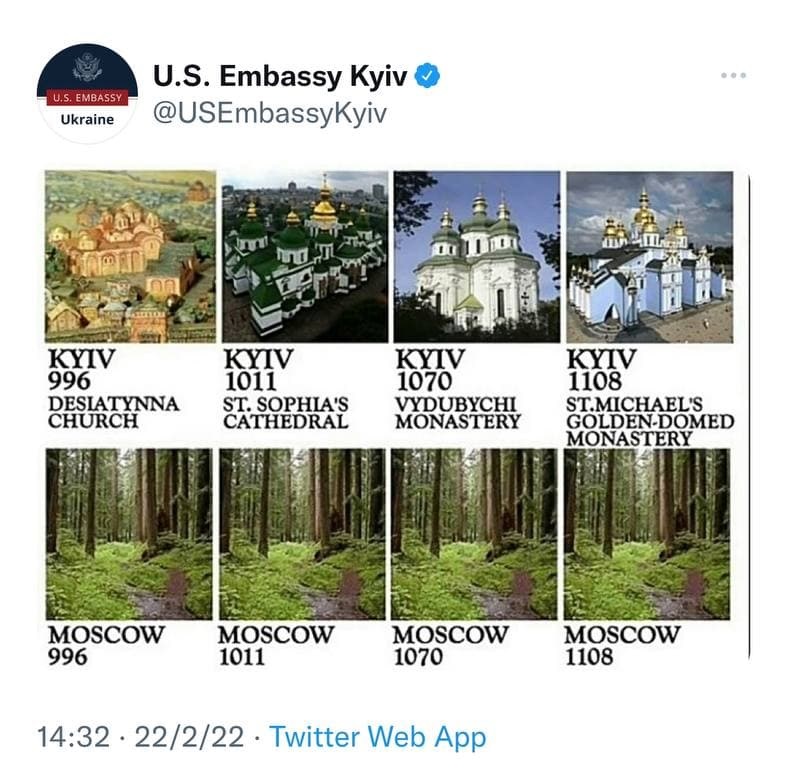
Task: Click the 14:32 · 22/2/22 timestamp
Action: click(141, 737)
